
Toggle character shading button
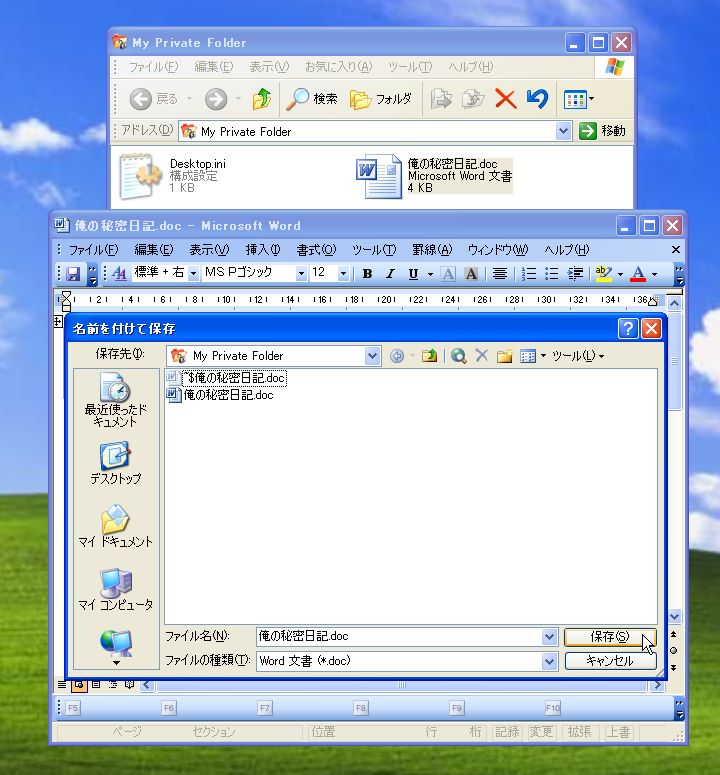471,273
